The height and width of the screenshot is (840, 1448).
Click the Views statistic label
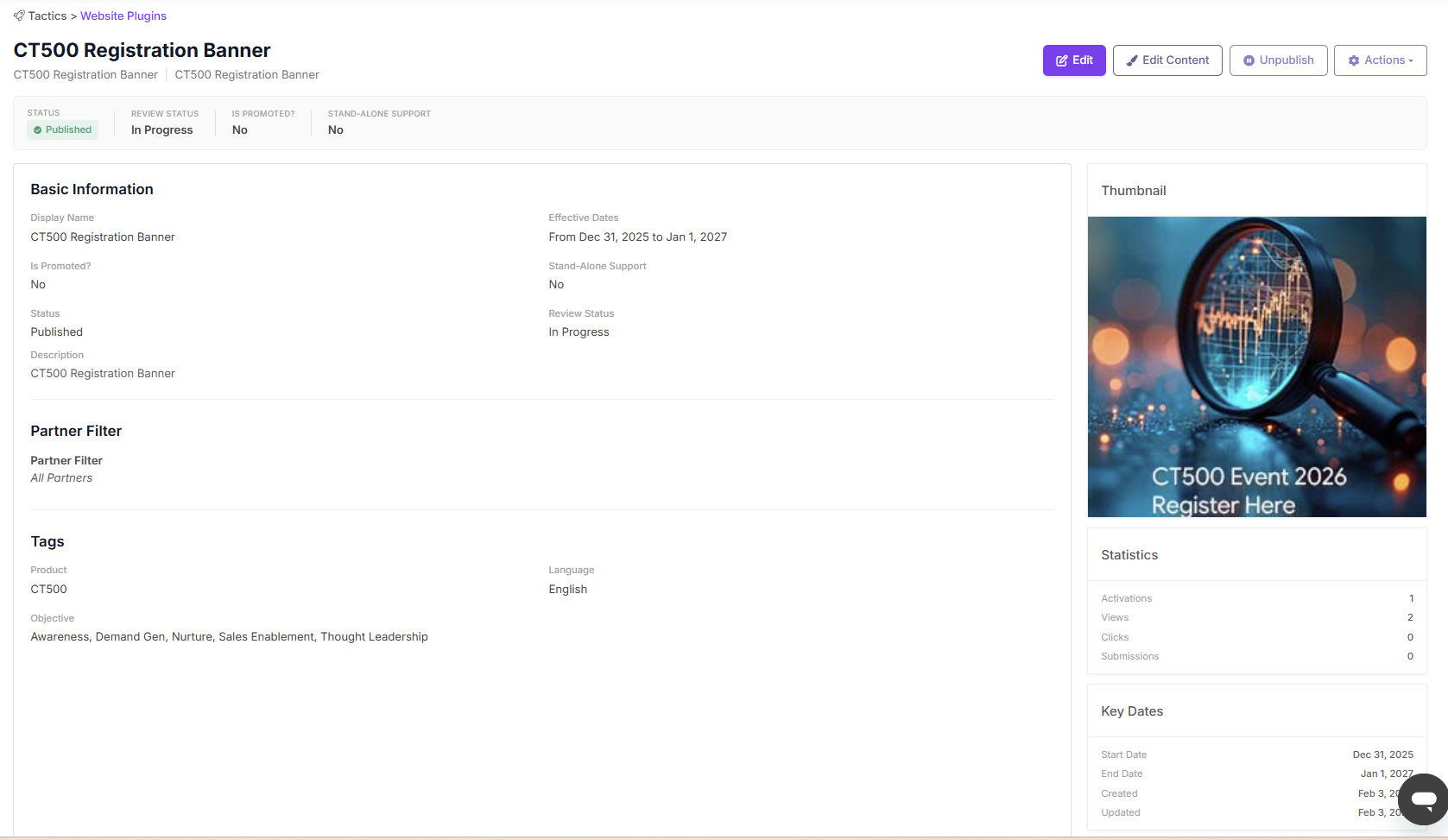tap(1115, 617)
